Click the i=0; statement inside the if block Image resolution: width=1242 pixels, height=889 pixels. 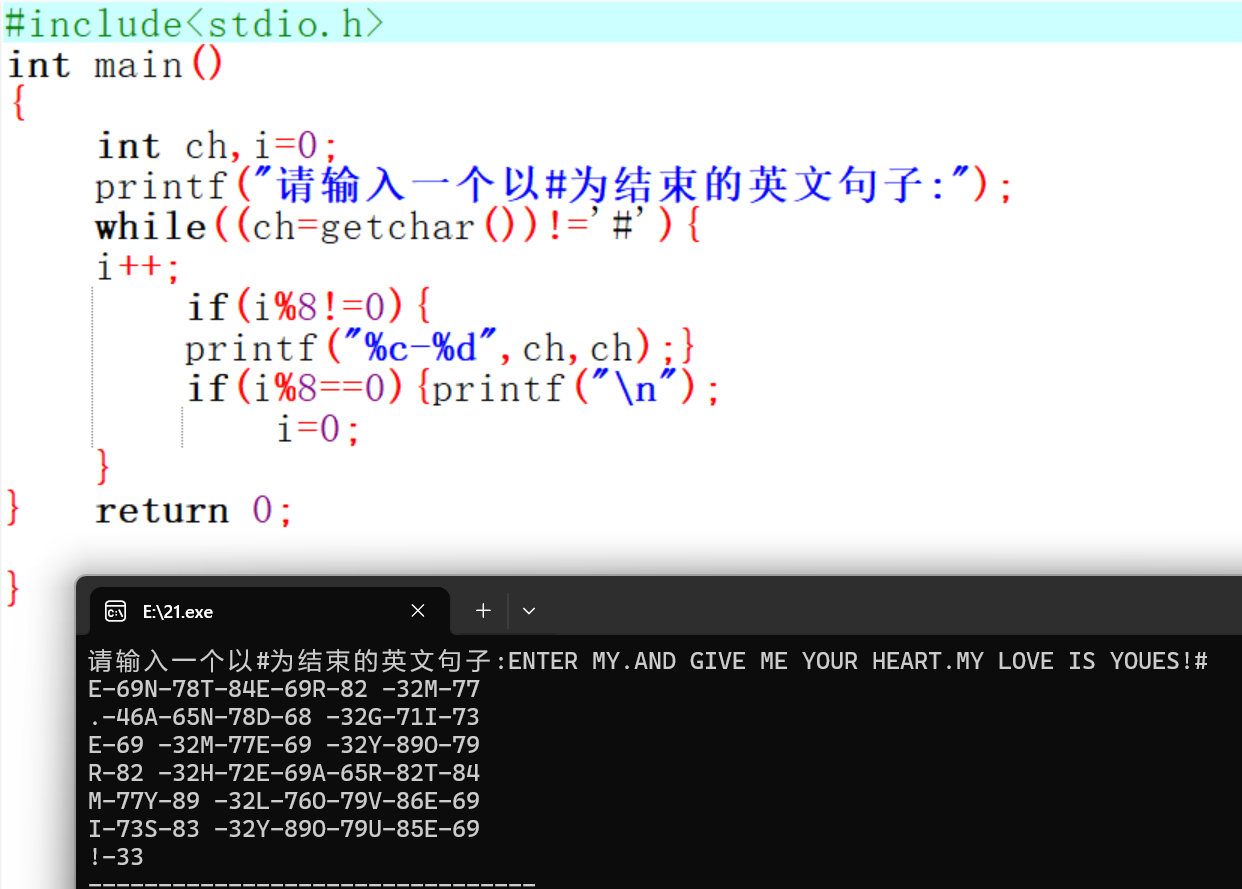[x=318, y=428]
